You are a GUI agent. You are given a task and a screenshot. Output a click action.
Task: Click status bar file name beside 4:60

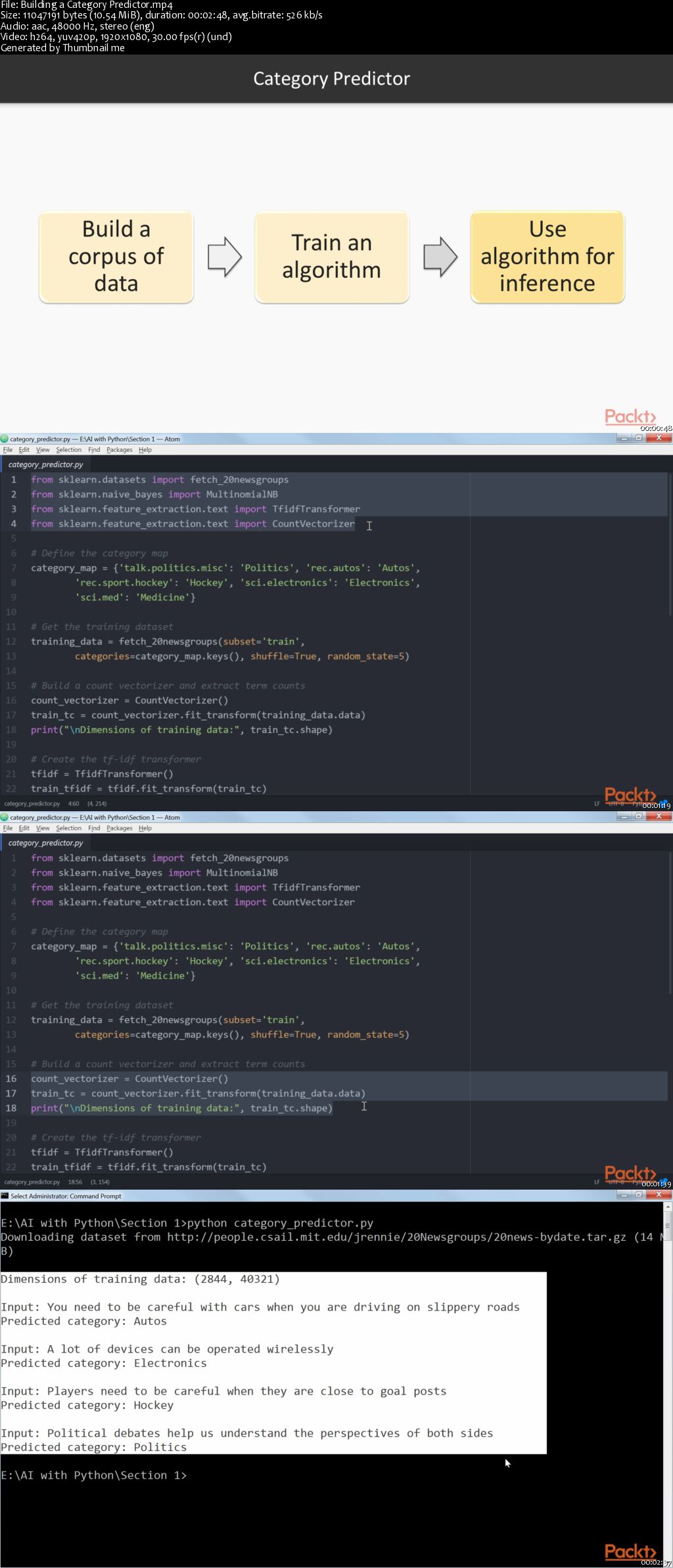tap(32, 803)
